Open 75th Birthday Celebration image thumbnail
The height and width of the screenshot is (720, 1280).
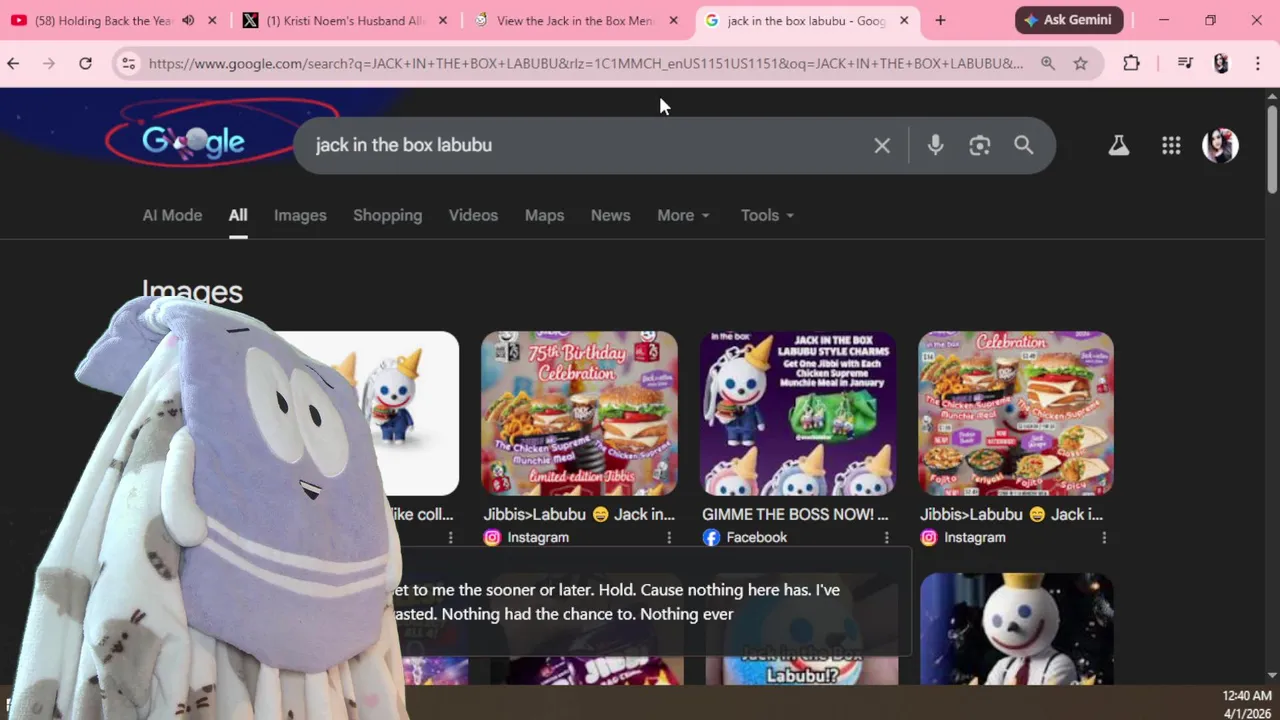coord(579,413)
